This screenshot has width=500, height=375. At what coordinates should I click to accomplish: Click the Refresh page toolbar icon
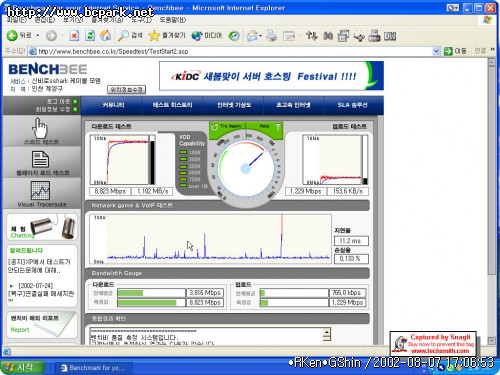90,36
